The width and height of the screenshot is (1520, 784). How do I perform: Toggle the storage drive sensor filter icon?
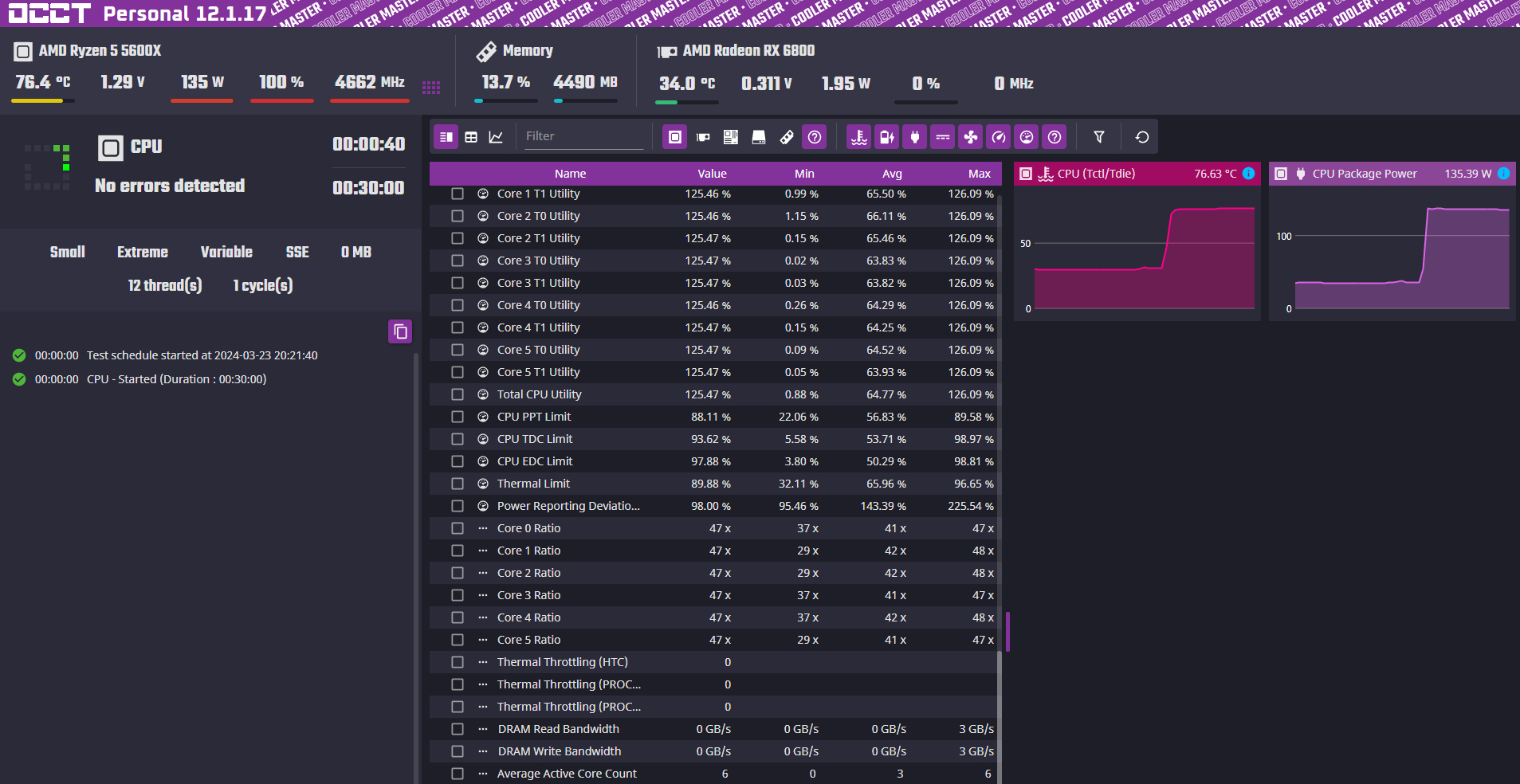(759, 137)
